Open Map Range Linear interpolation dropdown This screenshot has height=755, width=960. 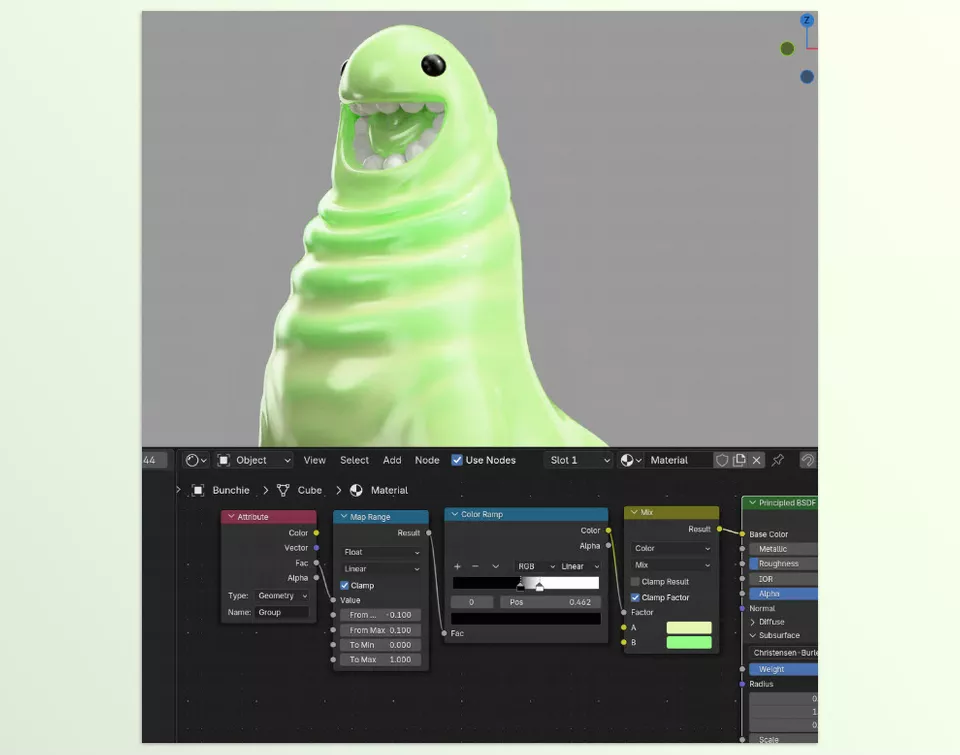(381, 569)
